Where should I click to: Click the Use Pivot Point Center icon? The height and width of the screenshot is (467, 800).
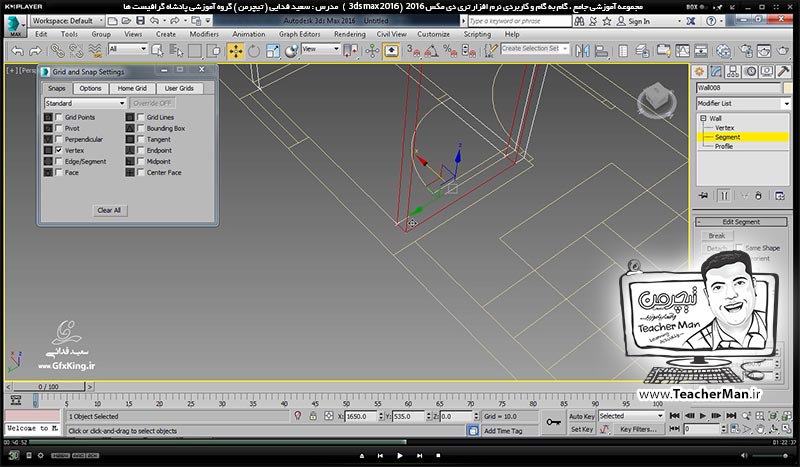pos(350,51)
